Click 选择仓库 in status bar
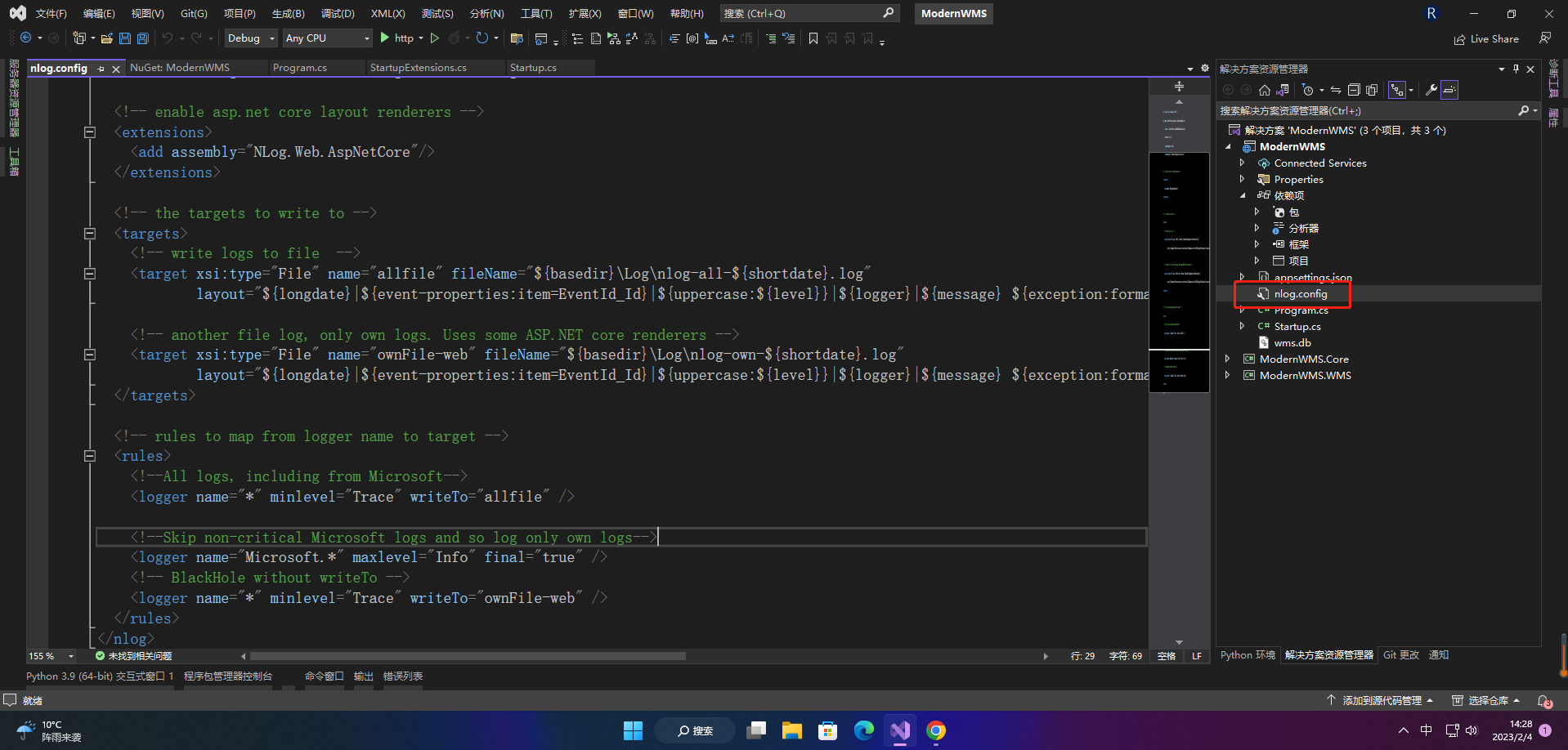The image size is (1568, 750). pos(1485,701)
